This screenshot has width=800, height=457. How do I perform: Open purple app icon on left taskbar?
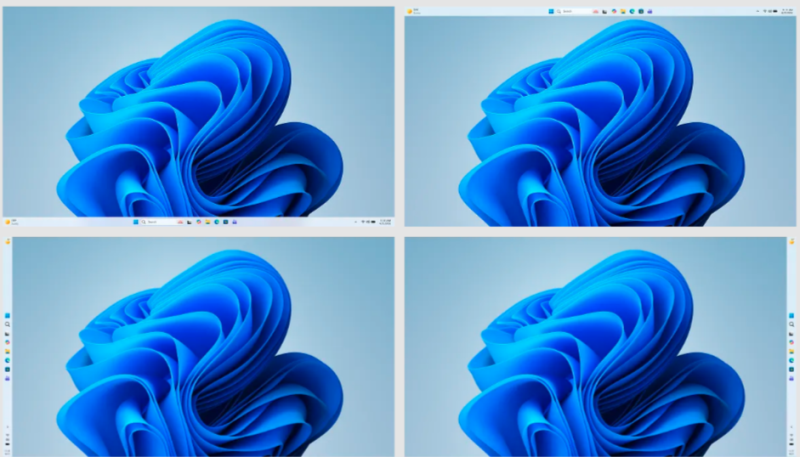pyautogui.click(x=7, y=378)
